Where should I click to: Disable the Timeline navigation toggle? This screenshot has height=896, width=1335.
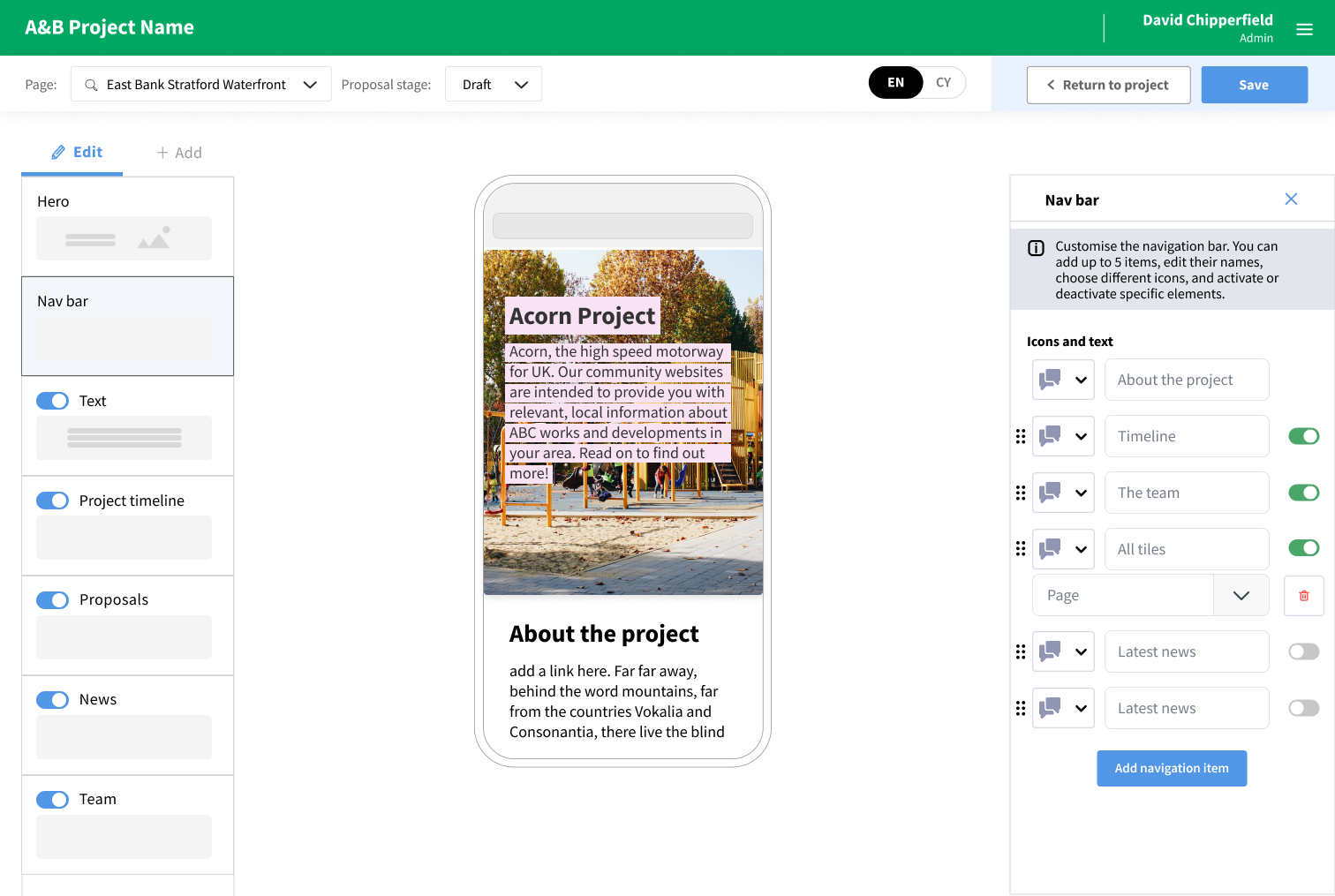click(x=1303, y=436)
